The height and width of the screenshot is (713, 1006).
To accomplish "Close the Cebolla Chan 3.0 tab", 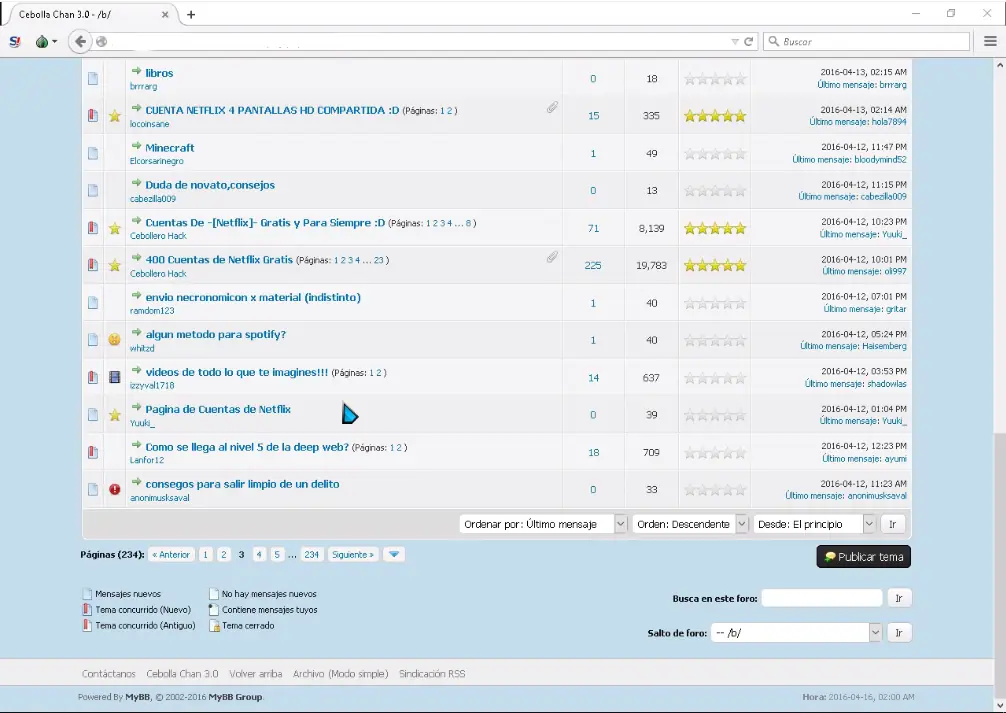I will (165, 14).
